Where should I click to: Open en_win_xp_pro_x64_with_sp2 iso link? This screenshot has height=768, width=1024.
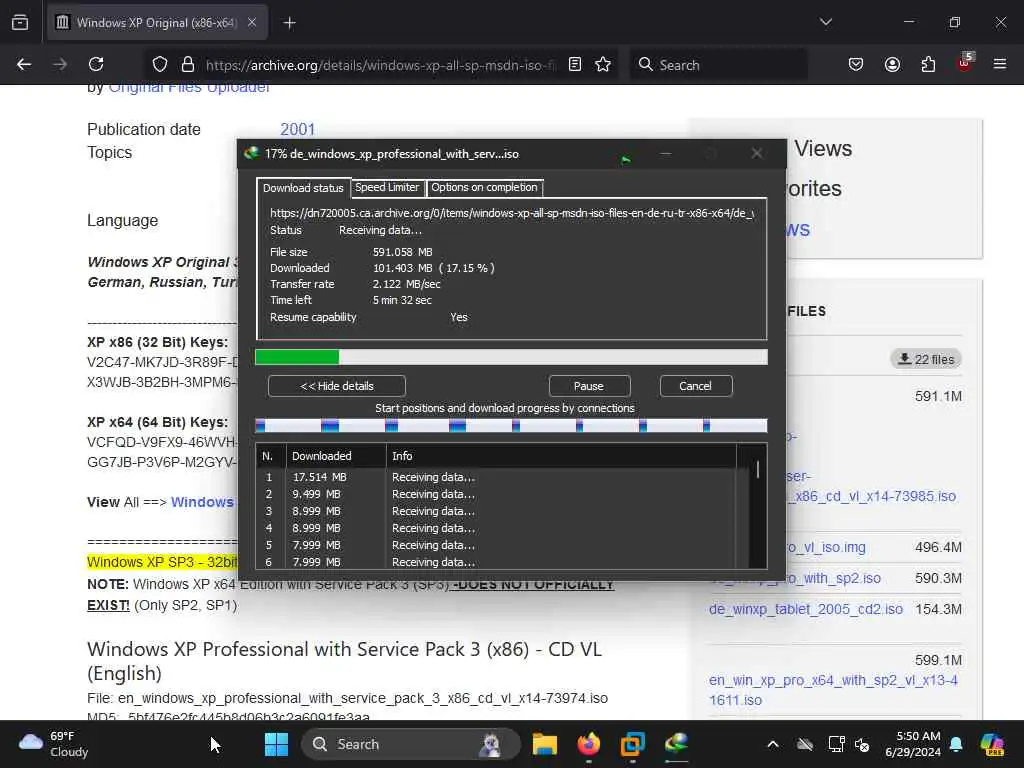point(833,690)
